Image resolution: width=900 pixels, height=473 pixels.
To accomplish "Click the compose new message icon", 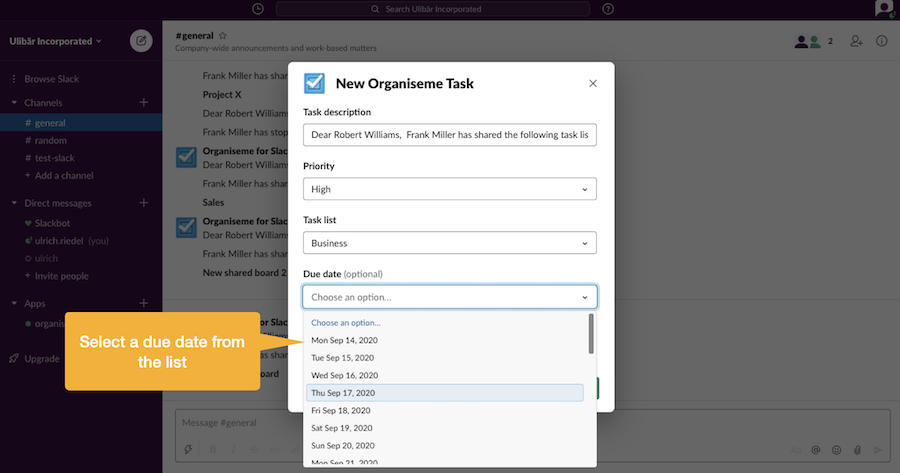I will pos(141,42).
